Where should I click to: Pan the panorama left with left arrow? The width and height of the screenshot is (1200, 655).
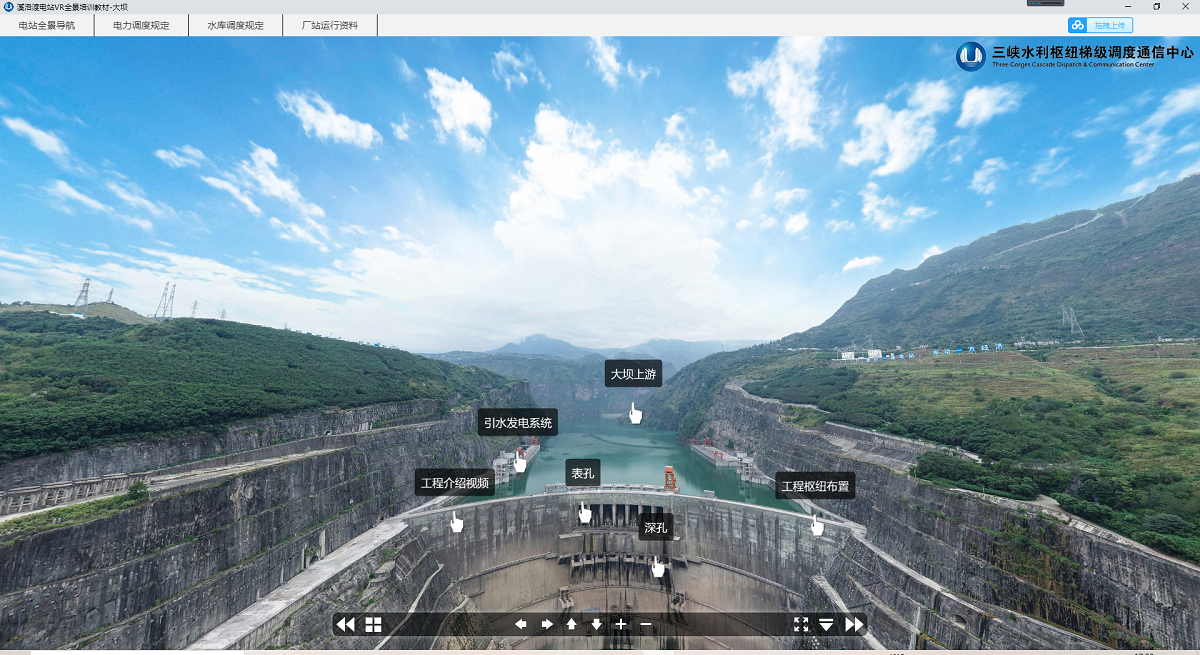coord(521,624)
